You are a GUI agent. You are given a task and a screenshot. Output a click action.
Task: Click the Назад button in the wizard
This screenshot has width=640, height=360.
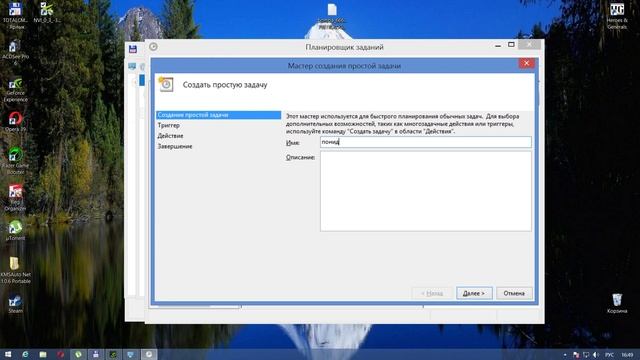coord(432,293)
